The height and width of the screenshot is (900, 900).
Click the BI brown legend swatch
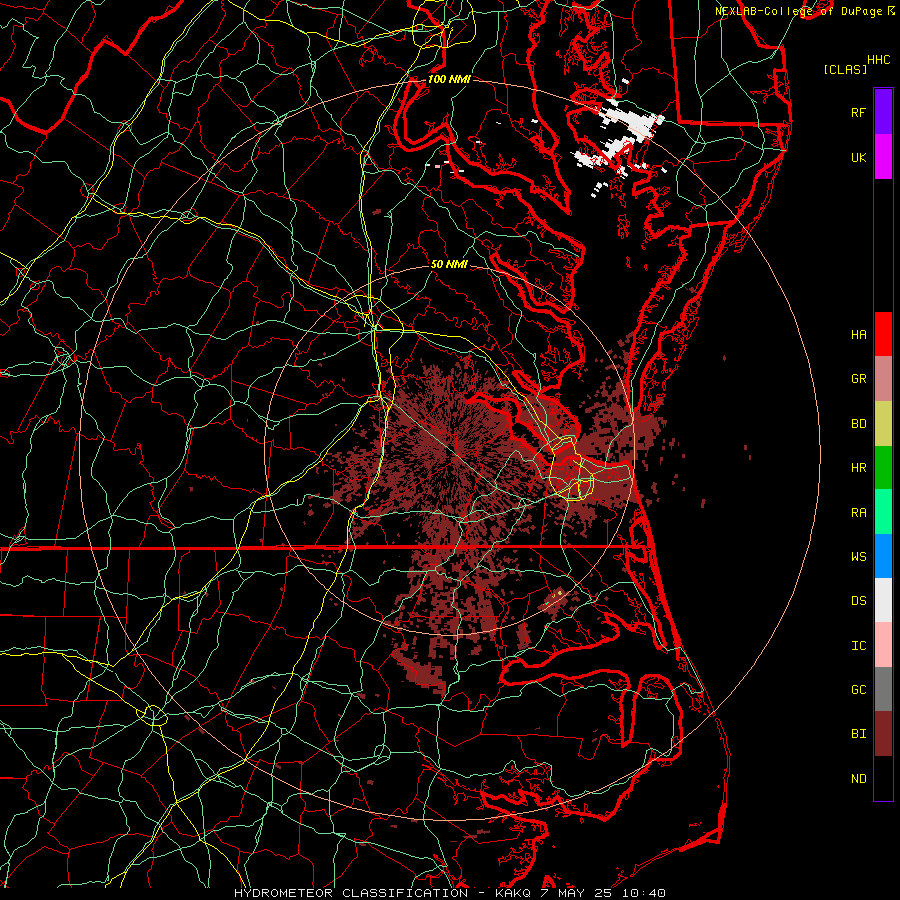coord(883,734)
